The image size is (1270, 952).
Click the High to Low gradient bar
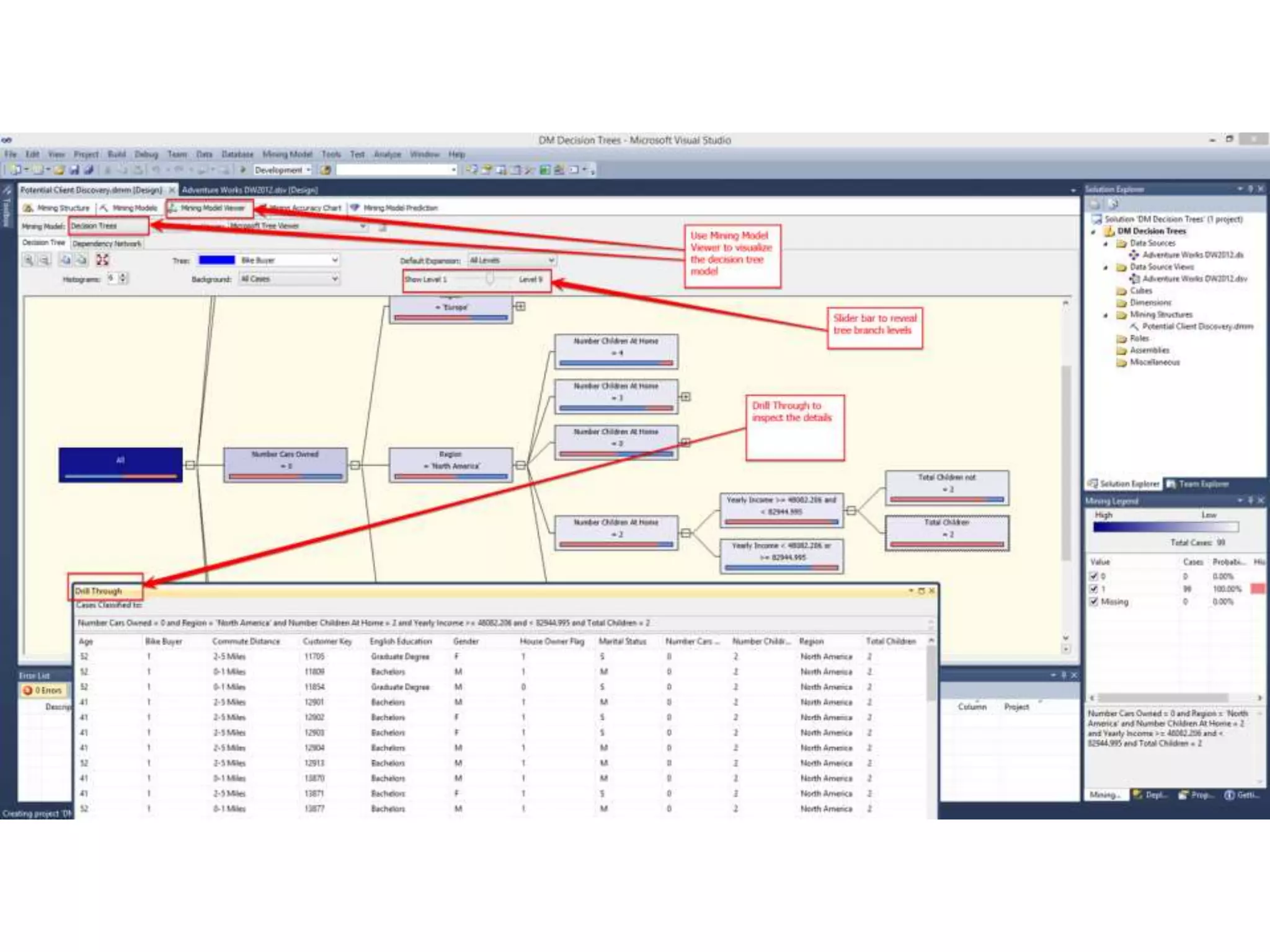click(x=1166, y=527)
